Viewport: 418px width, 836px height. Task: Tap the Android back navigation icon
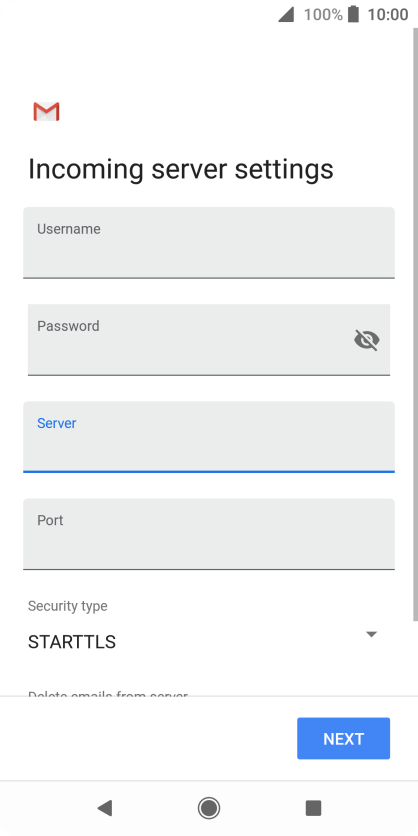(104, 808)
